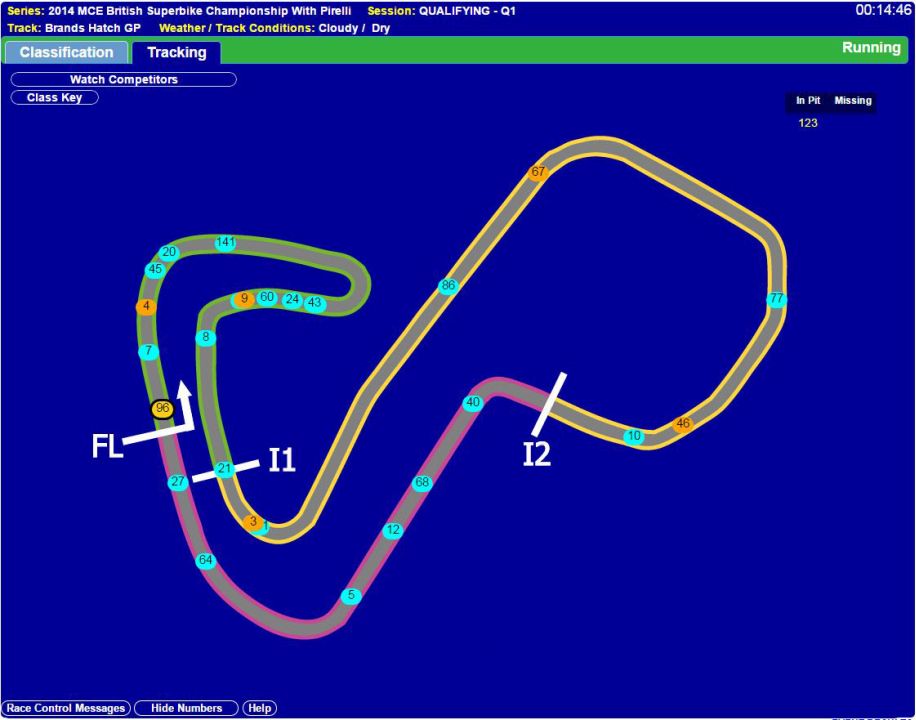
Task: Select orange rider 9 marker
Action: pos(244,299)
